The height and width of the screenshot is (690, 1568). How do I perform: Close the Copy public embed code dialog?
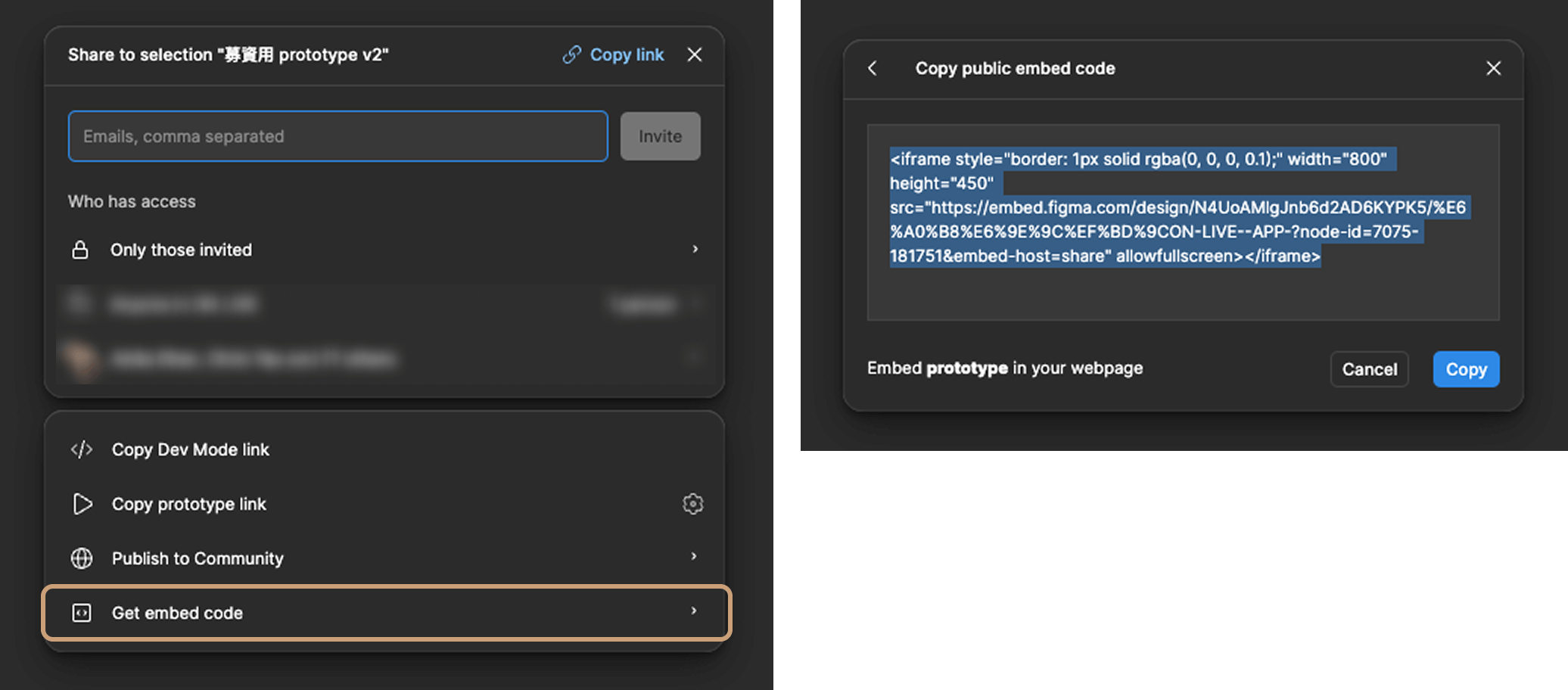click(1494, 68)
